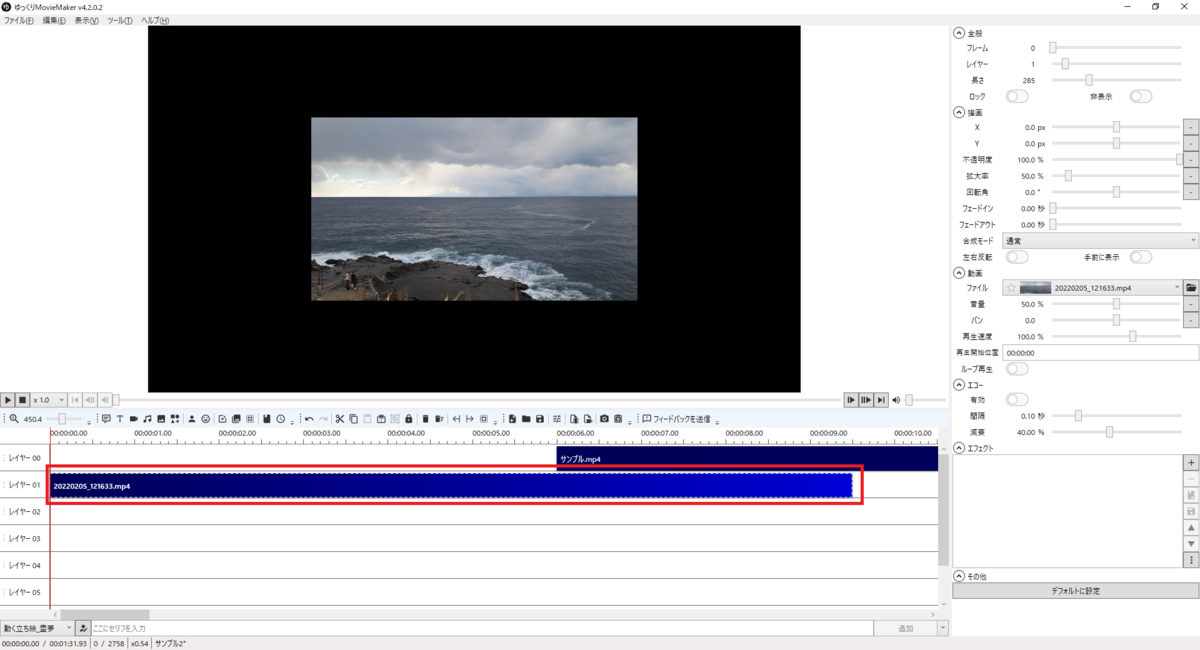Copy the selected item with the copy icon
Image resolution: width=1200 pixels, height=650 pixels.
(x=354, y=418)
